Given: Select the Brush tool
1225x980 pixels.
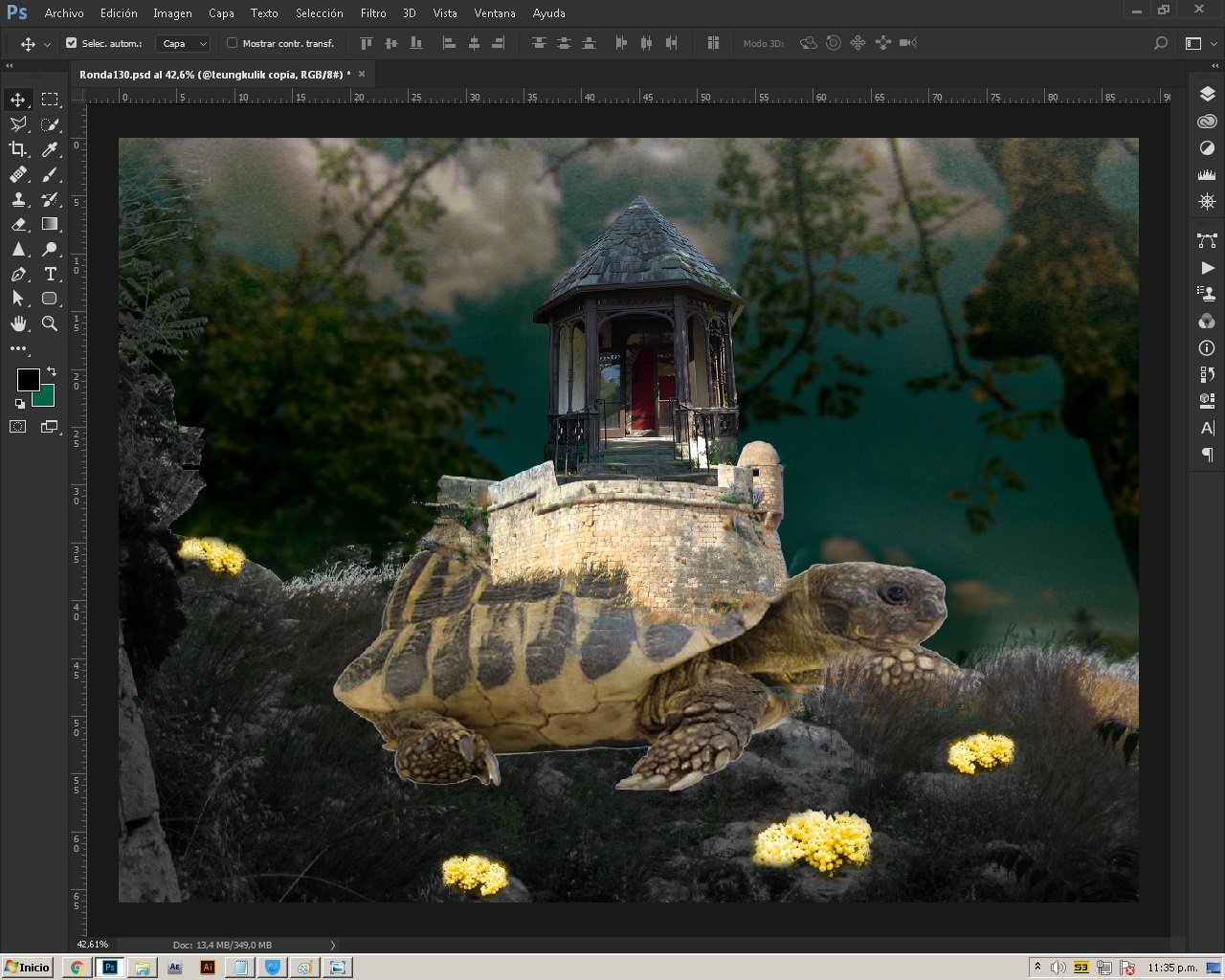Looking at the screenshot, I should tap(50, 174).
